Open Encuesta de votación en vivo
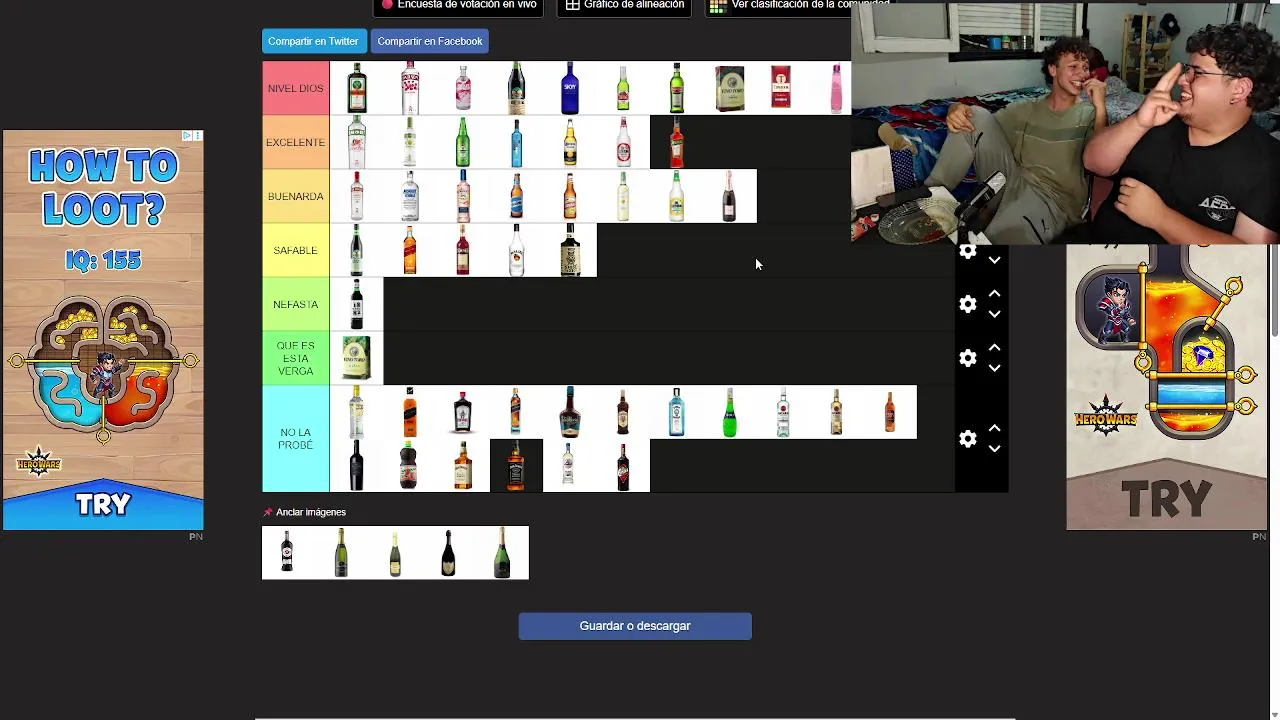This screenshot has height=720, width=1280. 459,5
